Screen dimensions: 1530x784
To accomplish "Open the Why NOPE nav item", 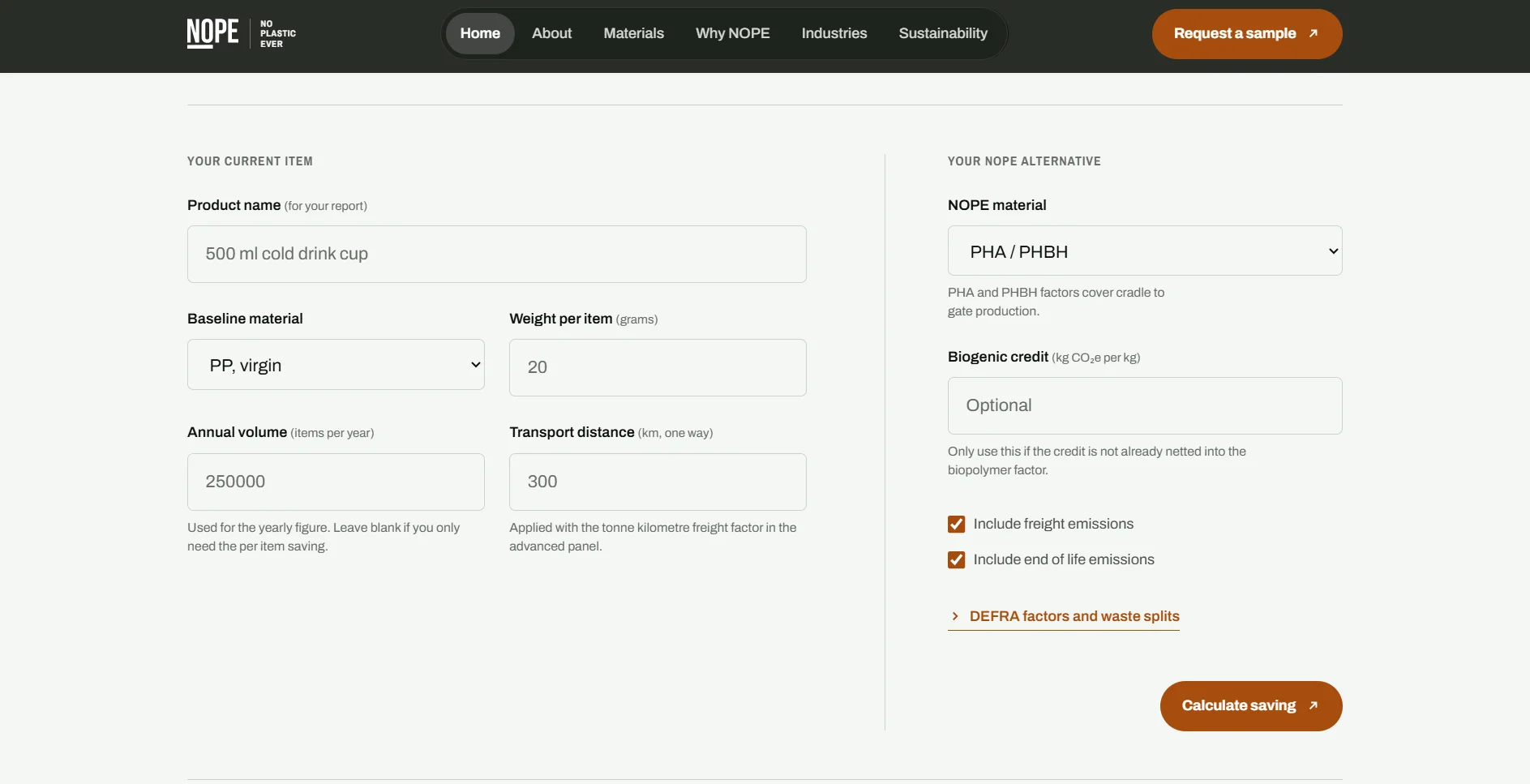I will click(x=733, y=33).
